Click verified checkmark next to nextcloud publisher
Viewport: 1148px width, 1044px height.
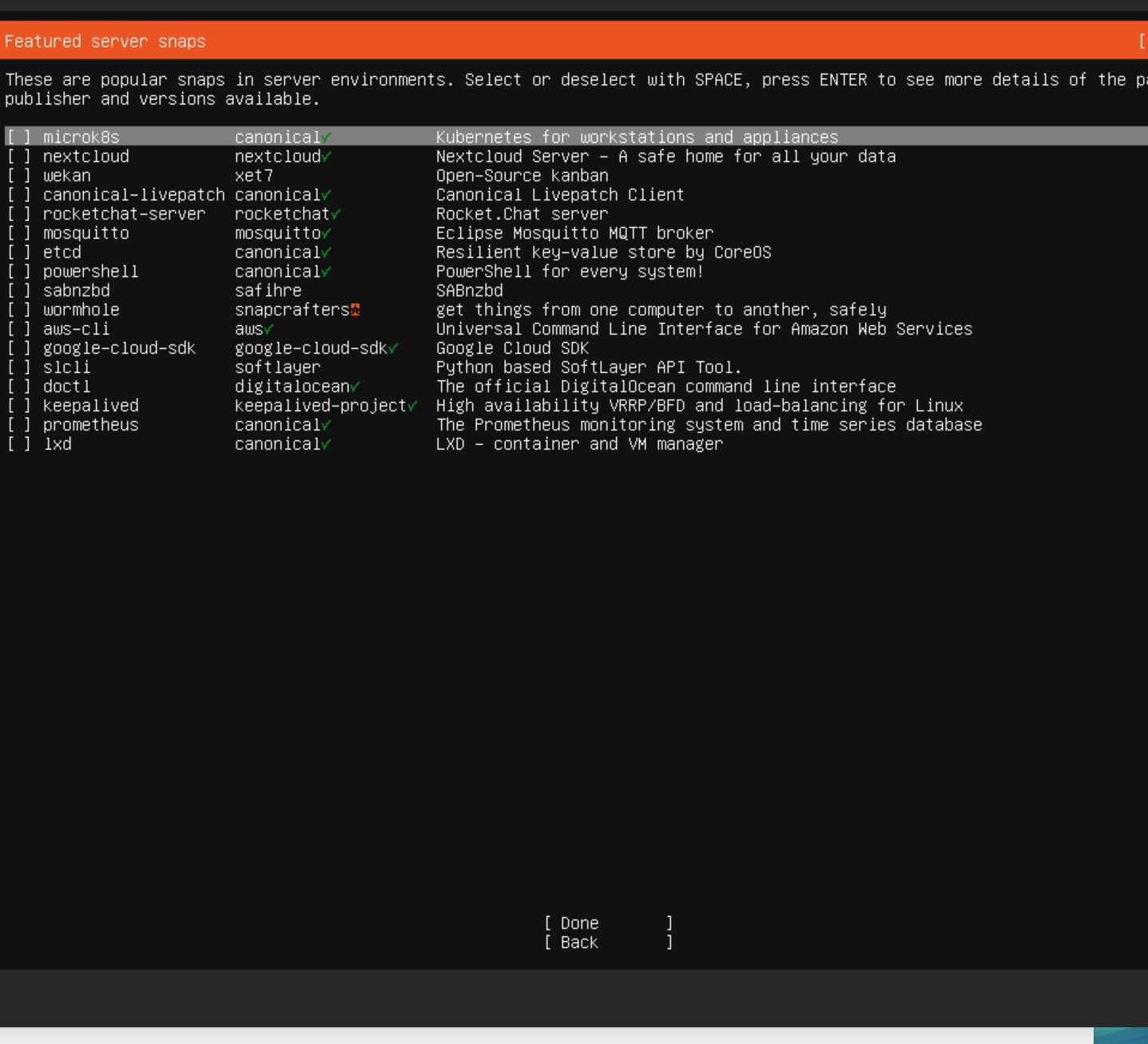click(x=327, y=157)
